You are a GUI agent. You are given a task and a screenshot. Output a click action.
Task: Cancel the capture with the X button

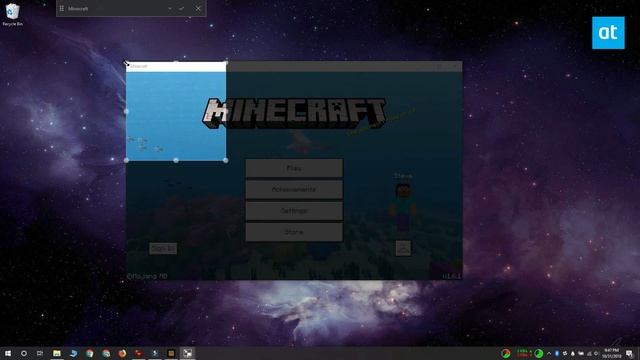tap(198, 8)
